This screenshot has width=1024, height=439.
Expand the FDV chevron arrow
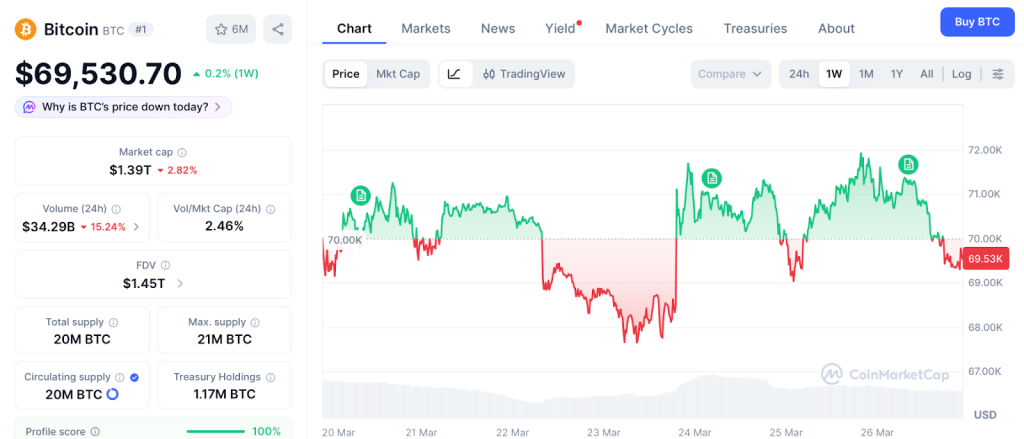180,284
